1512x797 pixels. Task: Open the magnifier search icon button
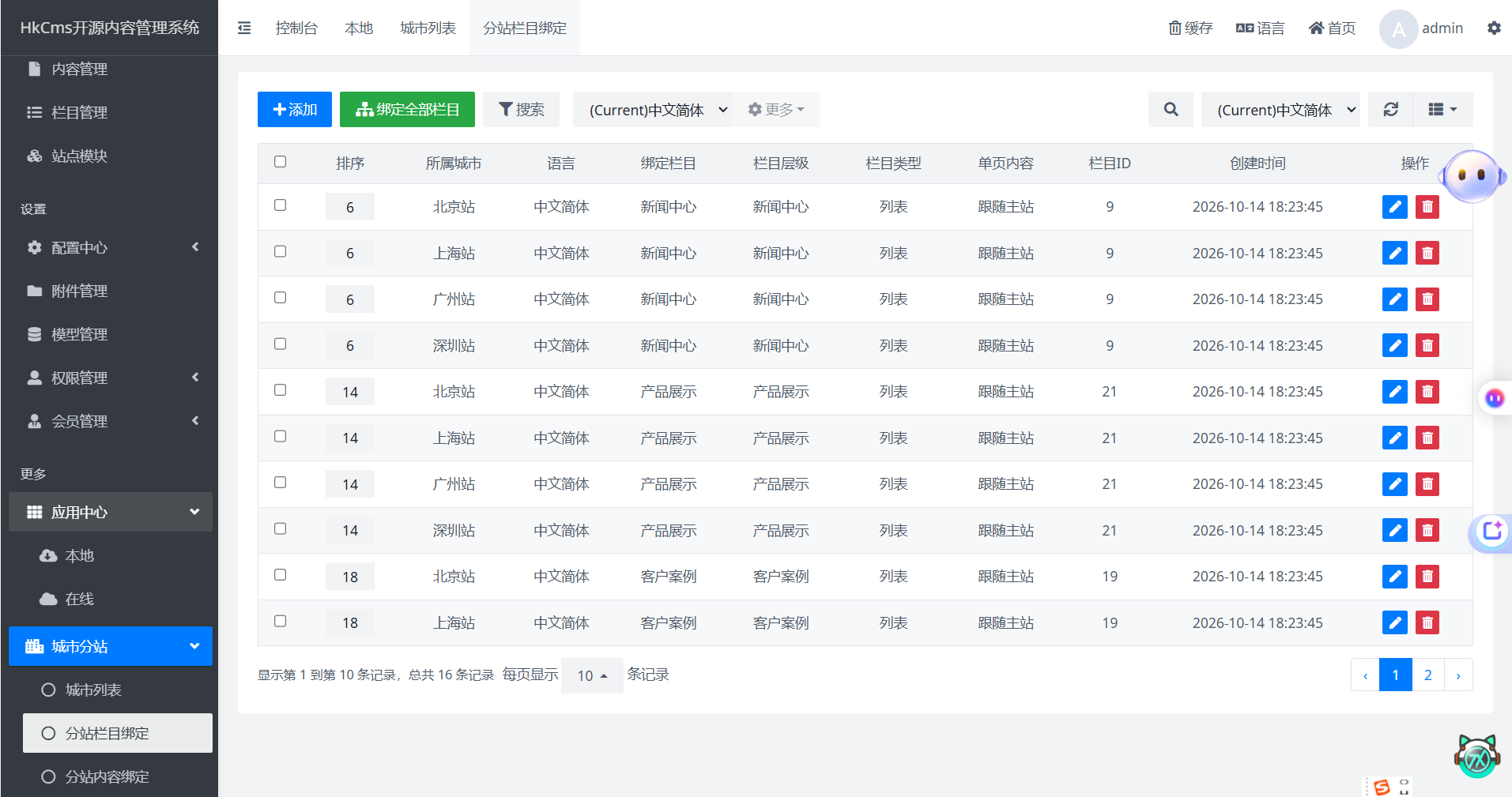coord(1171,110)
